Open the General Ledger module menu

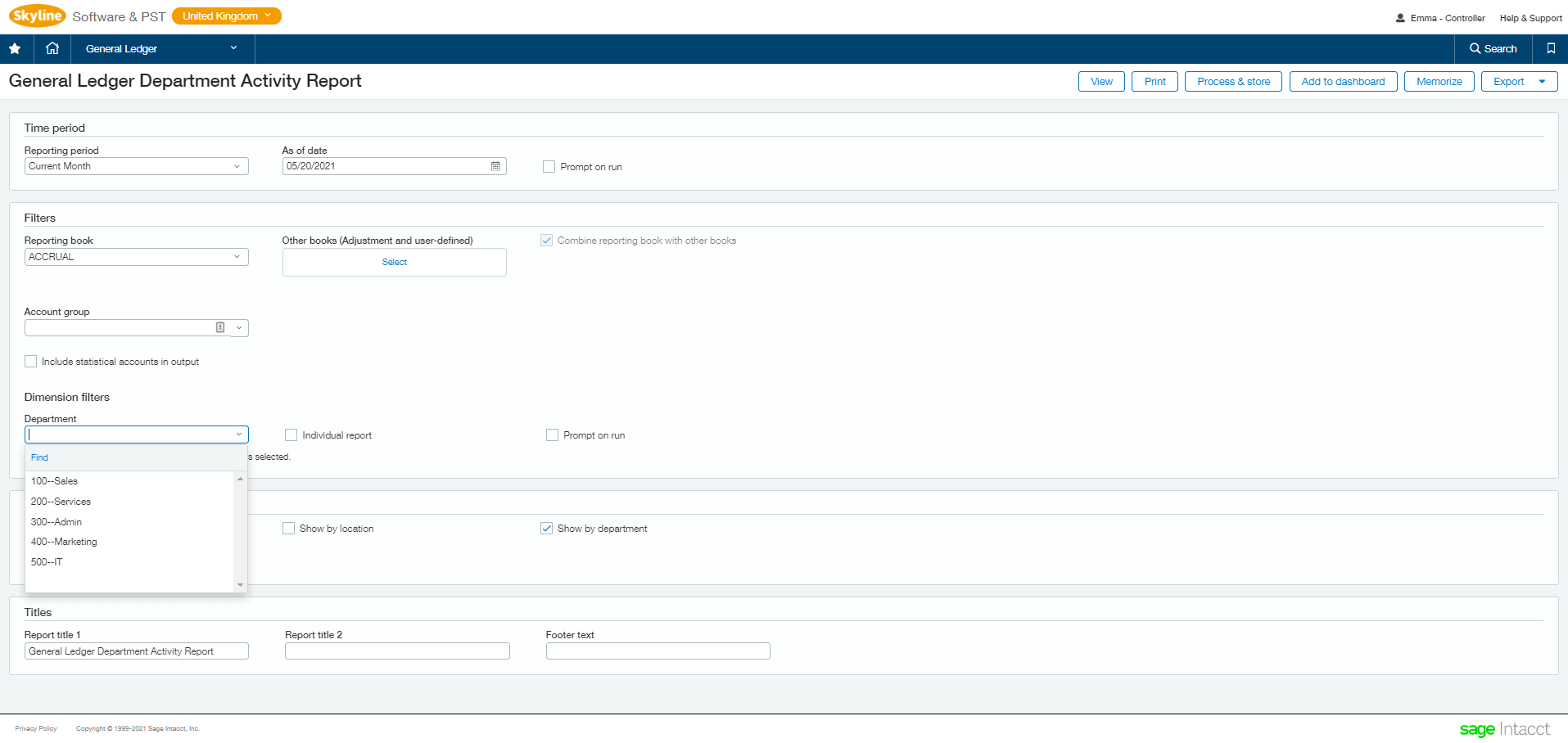160,48
